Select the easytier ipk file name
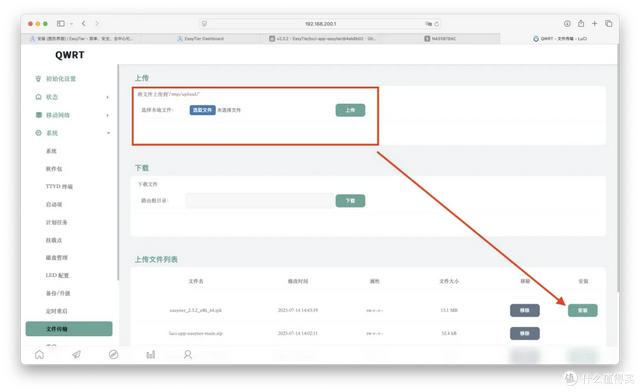Image resolution: width=640 pixels, height=392 pixels. (196, 310)
